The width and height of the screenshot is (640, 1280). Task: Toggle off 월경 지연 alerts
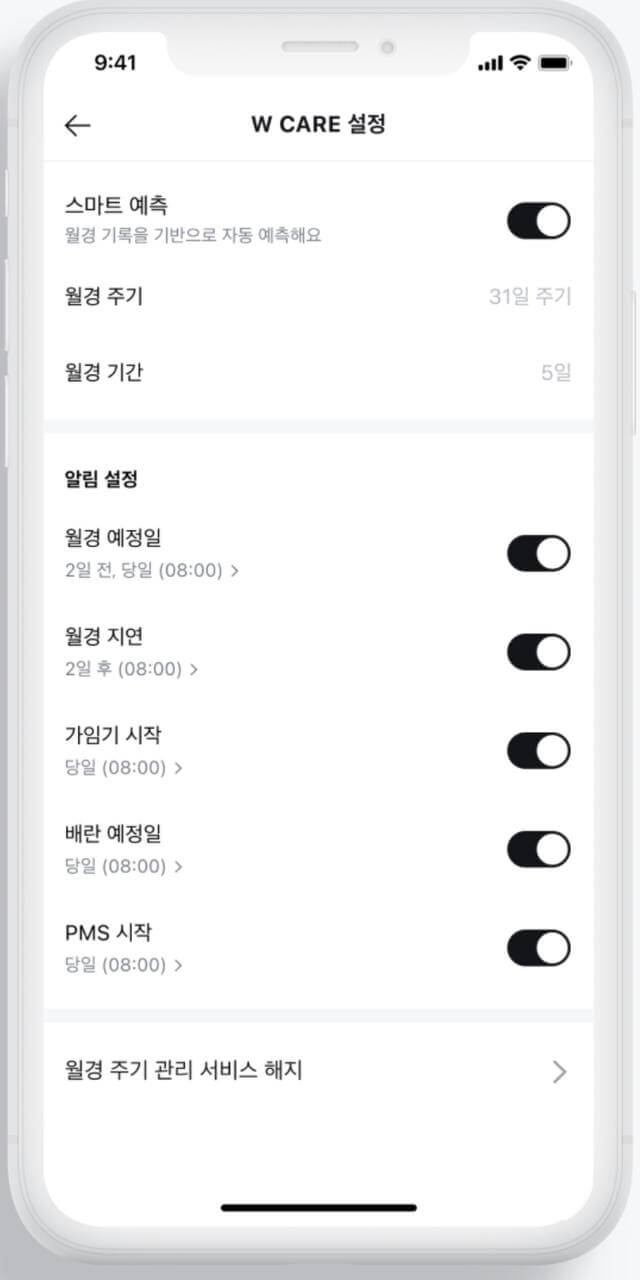[x=538, y=651]
